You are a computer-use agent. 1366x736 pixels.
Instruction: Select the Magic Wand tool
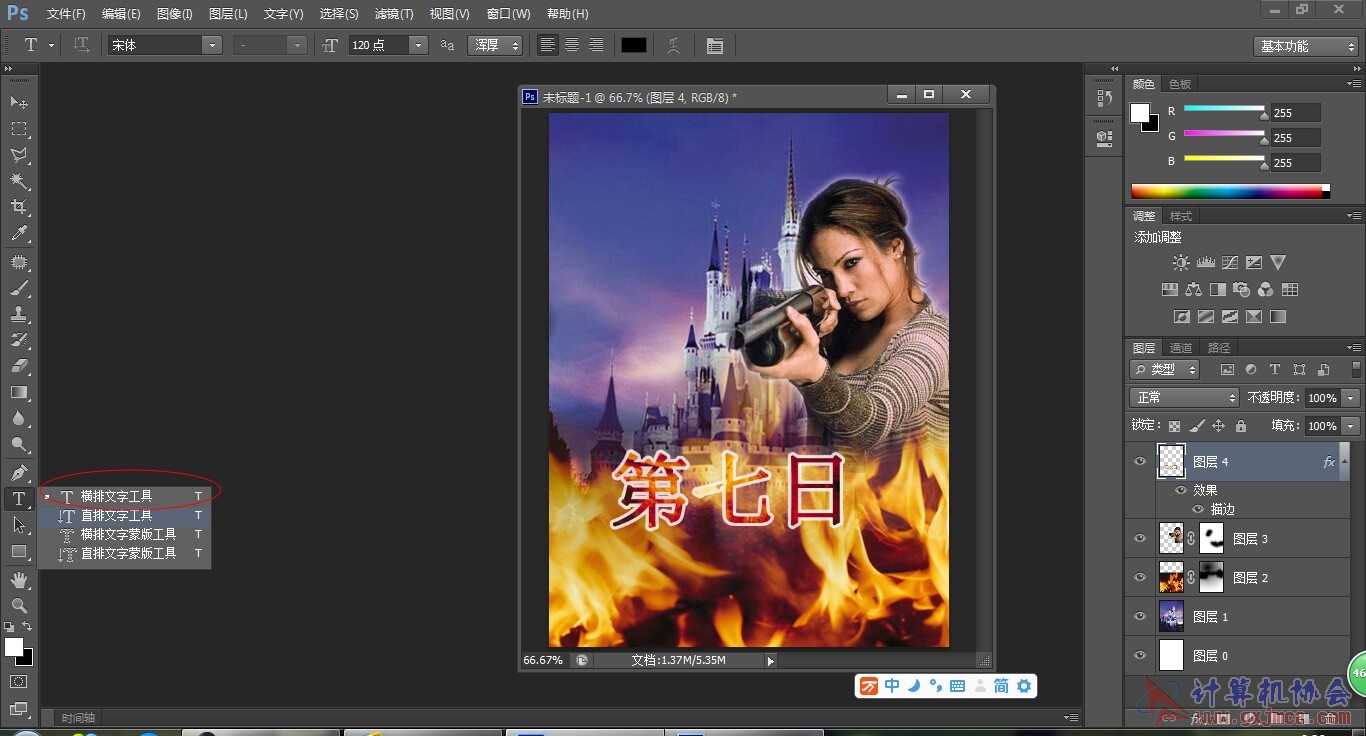(19, 181)
